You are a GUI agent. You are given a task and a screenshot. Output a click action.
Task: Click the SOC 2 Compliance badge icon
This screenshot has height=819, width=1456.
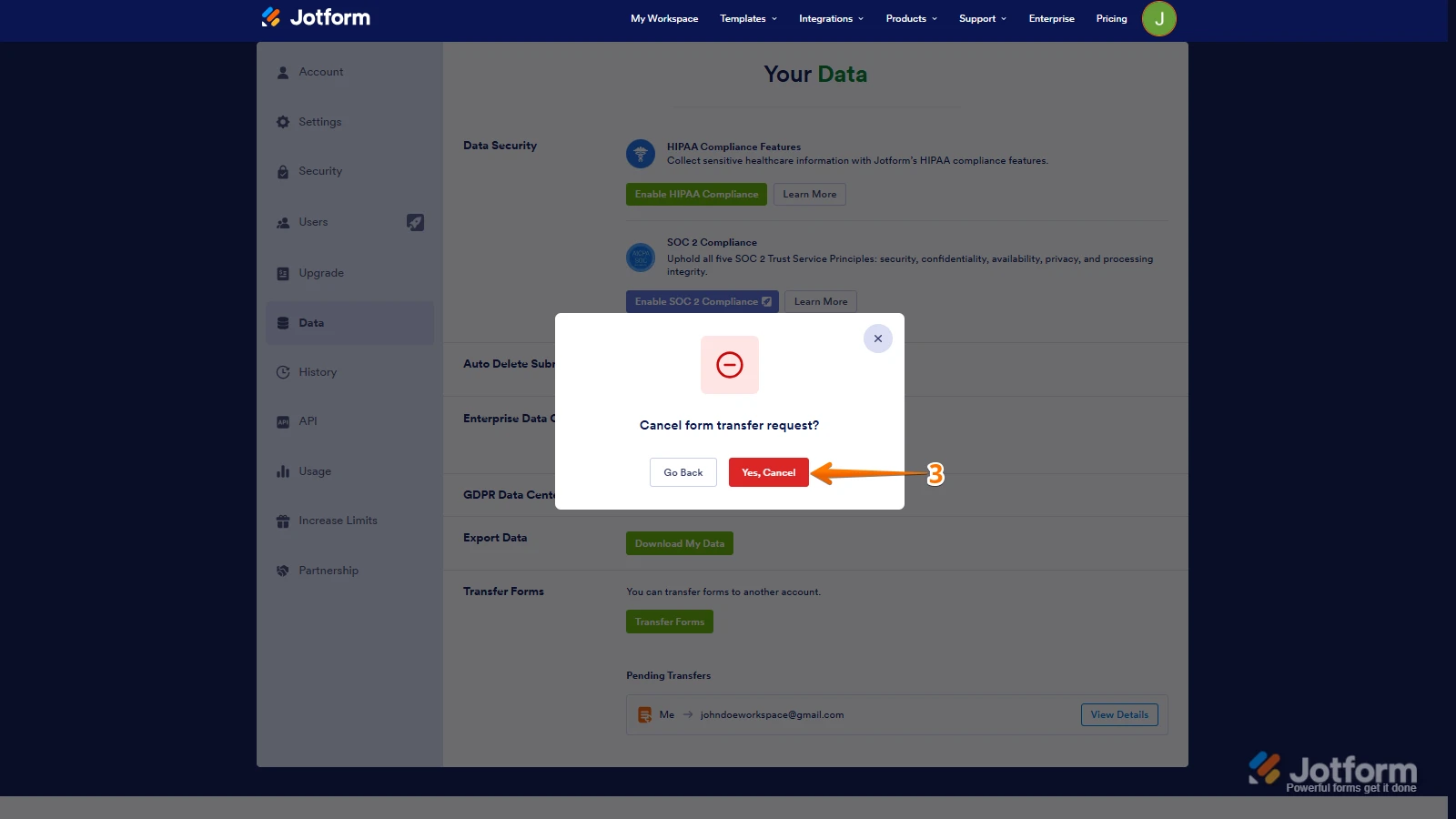point(641,258)
